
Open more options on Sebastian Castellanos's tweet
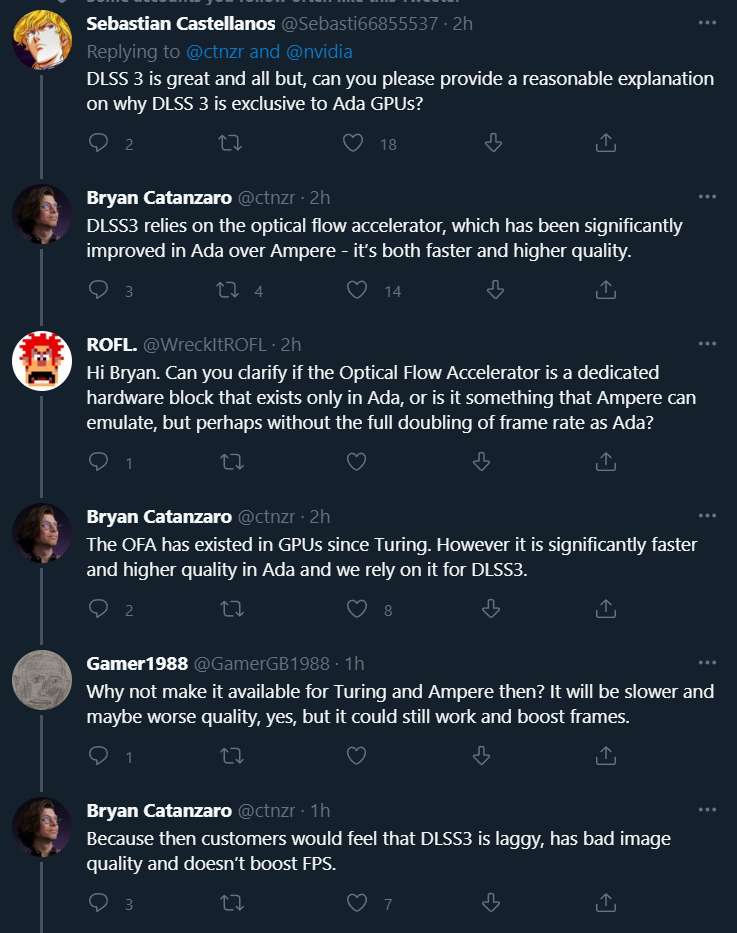click(707, 23)
